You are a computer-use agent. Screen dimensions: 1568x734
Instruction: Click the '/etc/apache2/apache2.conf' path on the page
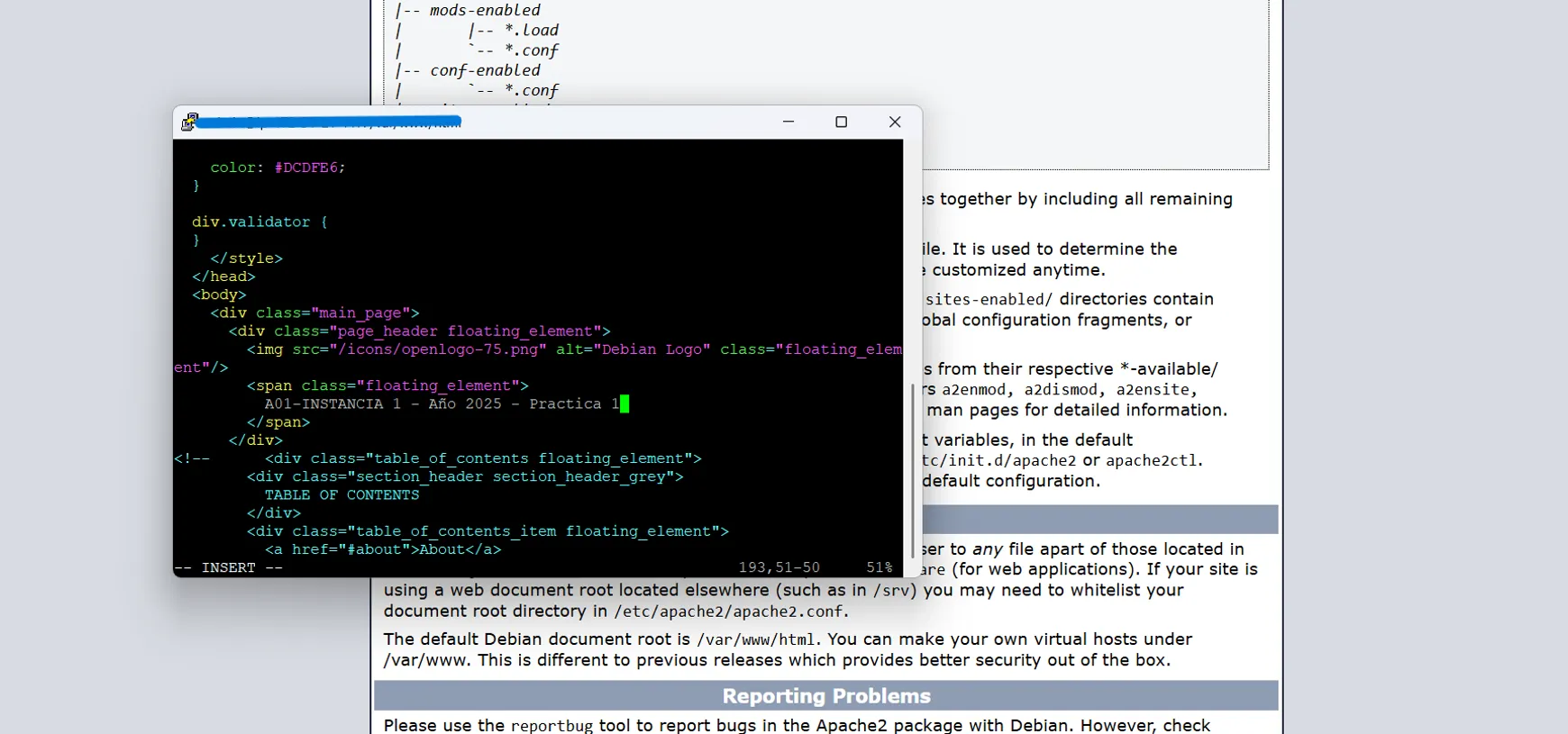[729, 612]
